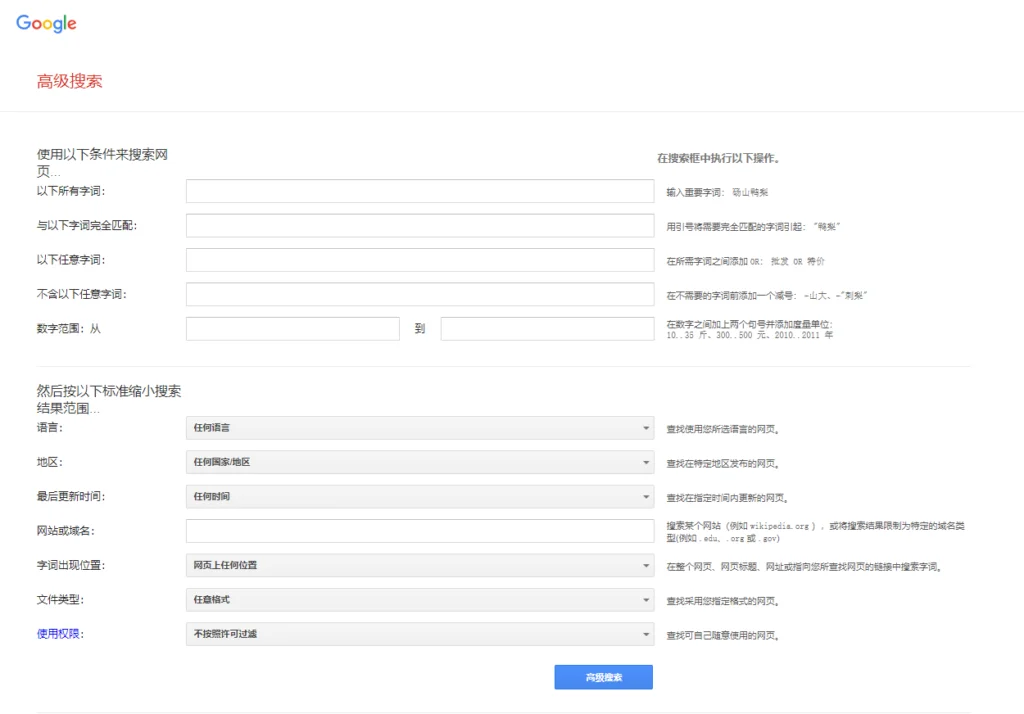Open the 最后更新时间 dropdown

tap(419, 497)
